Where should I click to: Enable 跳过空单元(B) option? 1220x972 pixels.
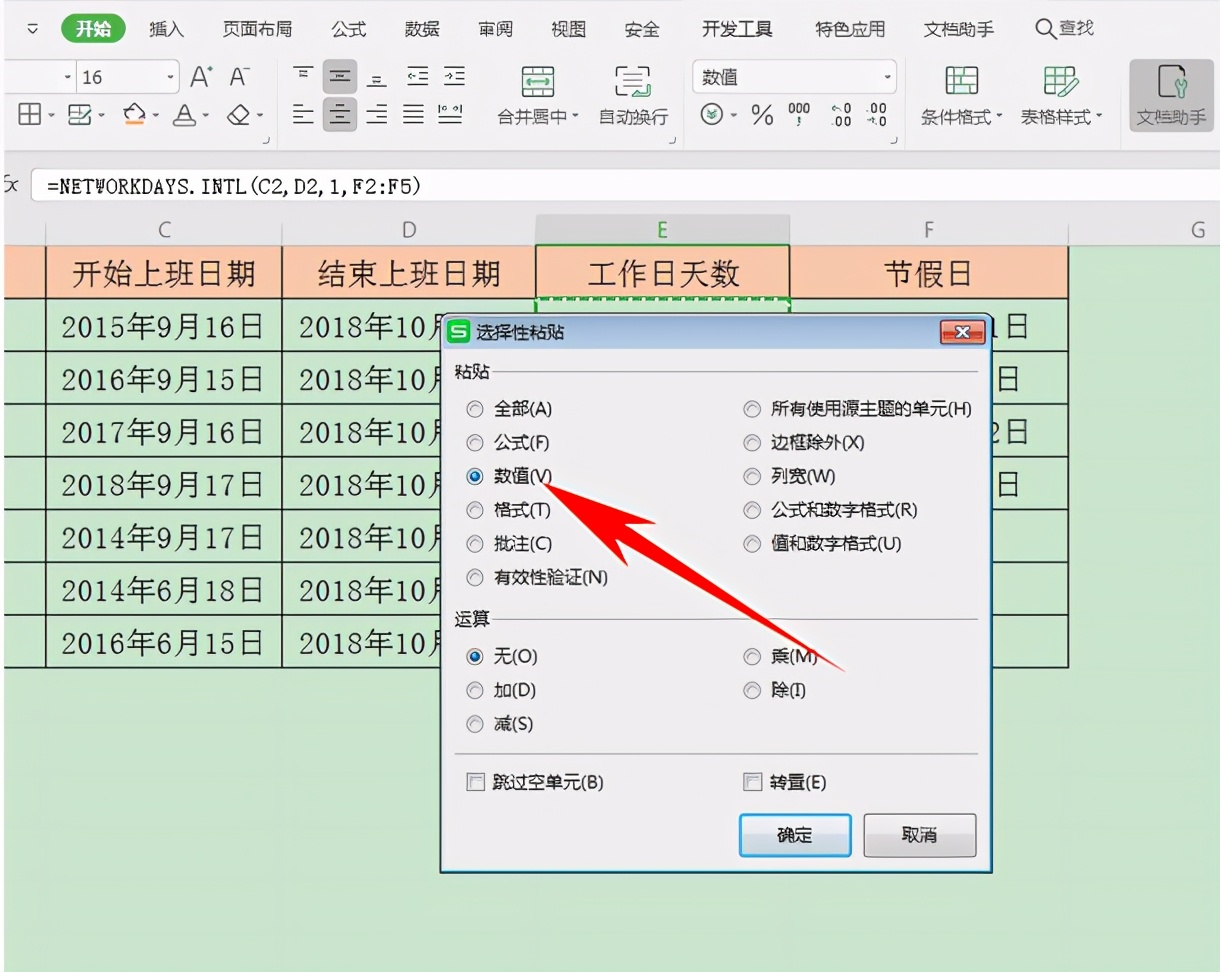click(x=475, y=782)
